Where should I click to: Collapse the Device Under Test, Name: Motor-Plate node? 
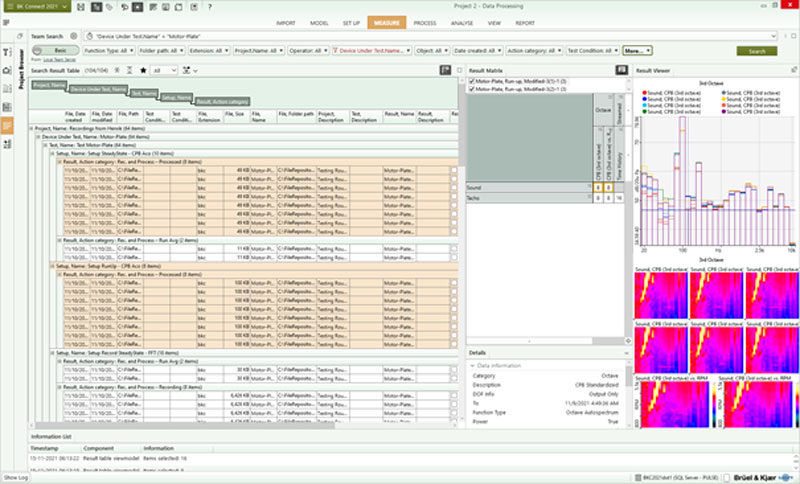(39, 137)
